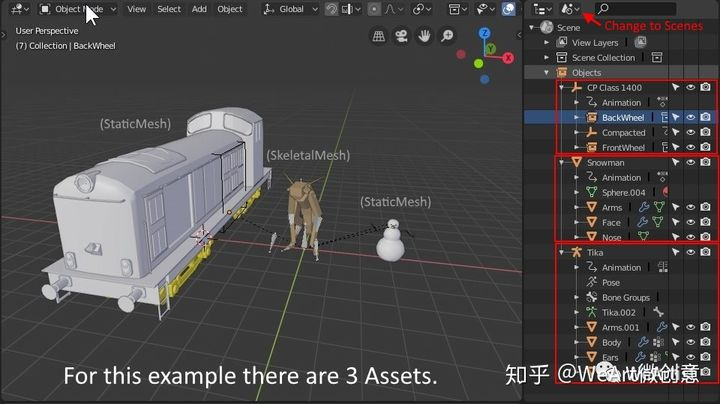Toggle selectability arrow for Body

[x=675, y=342]
